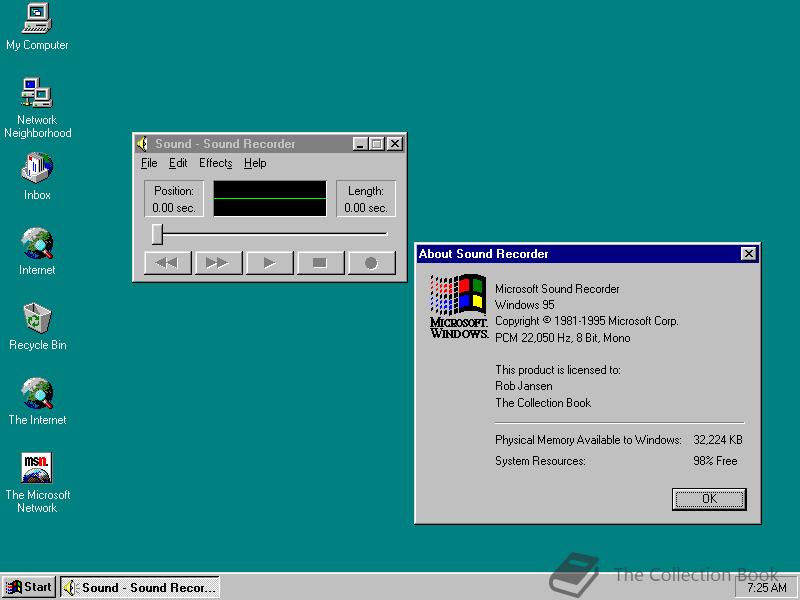Click the Stop button in Sound Recorder
This screenshot has height=600, width=800.
[x=320, y=263]
